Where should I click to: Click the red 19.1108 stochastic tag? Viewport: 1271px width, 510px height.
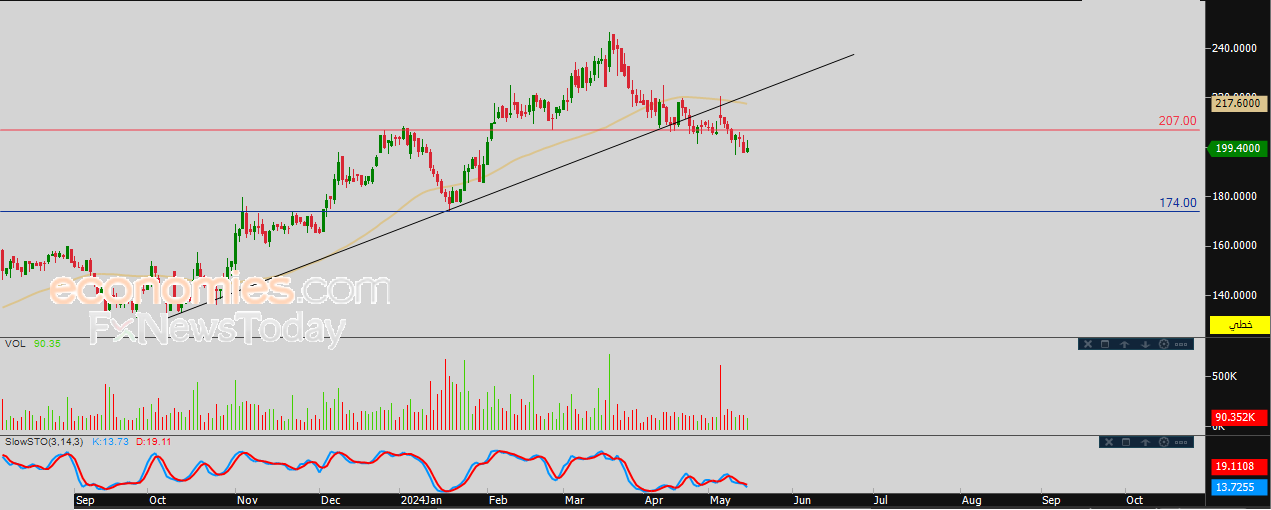(x=1238, y=467)
